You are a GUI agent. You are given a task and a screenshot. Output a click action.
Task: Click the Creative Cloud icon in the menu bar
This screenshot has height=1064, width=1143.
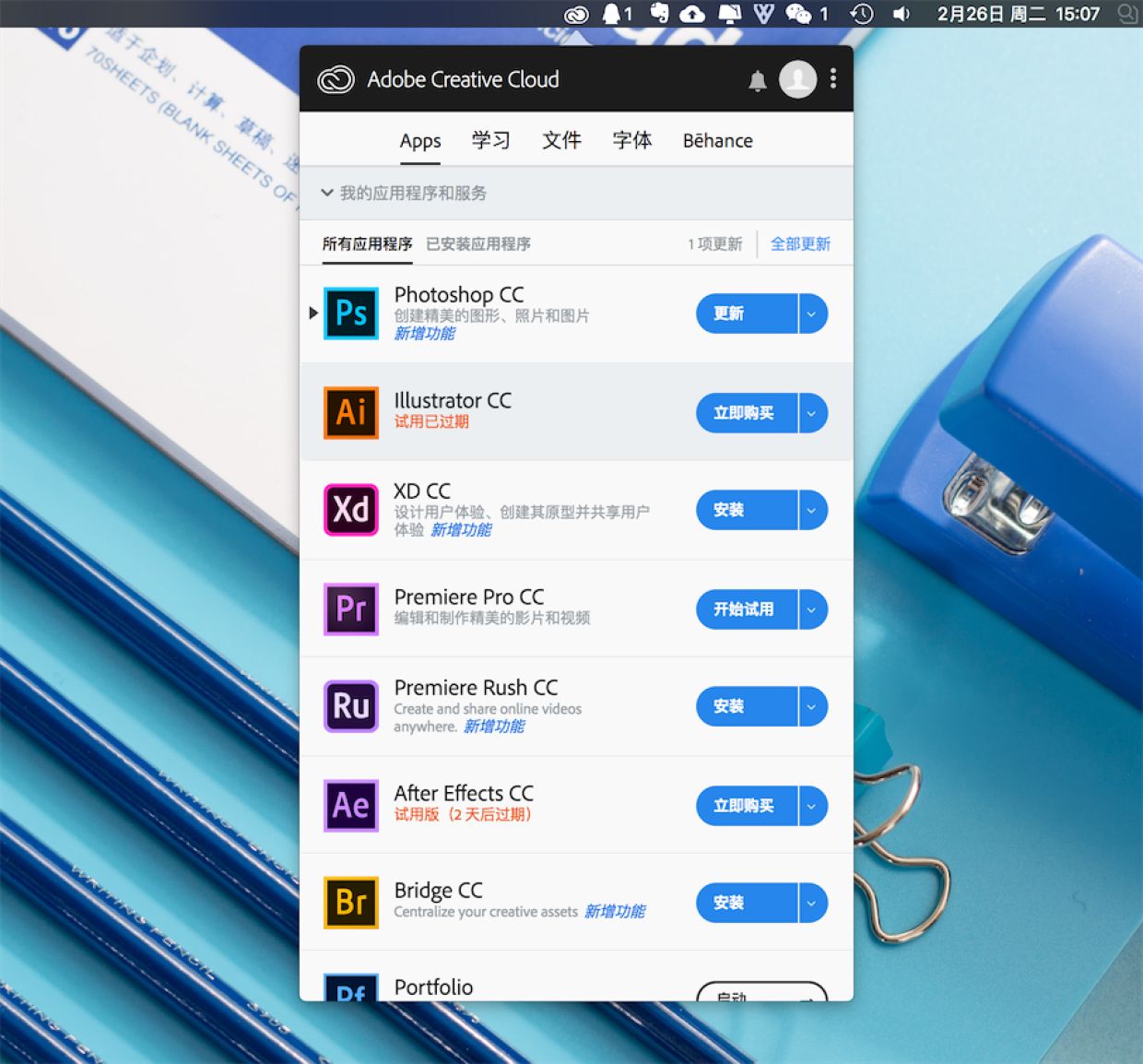tap(576, 14)
